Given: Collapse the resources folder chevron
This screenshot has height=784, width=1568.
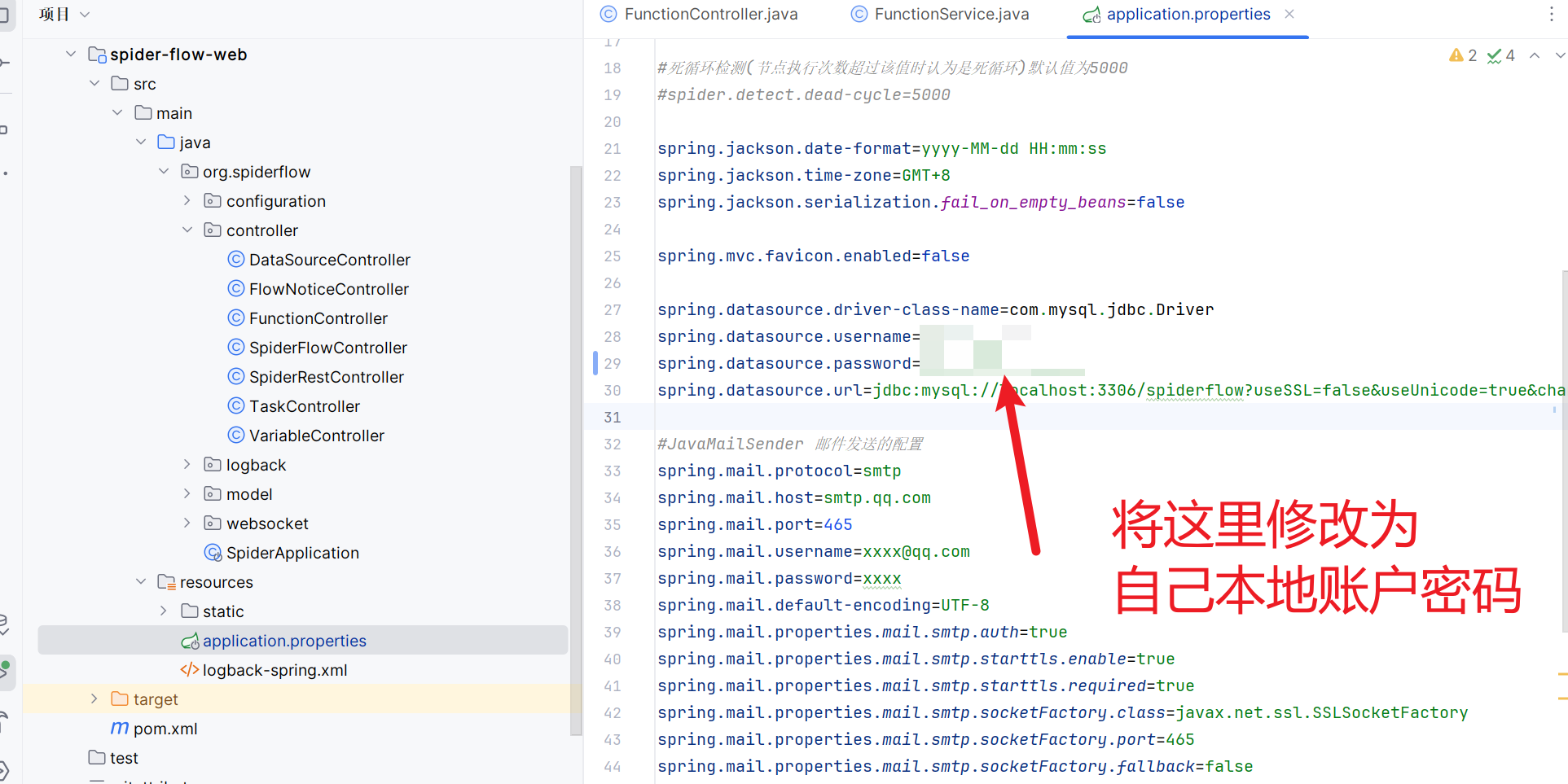Looking at the screenshot, I should [141, 582].
